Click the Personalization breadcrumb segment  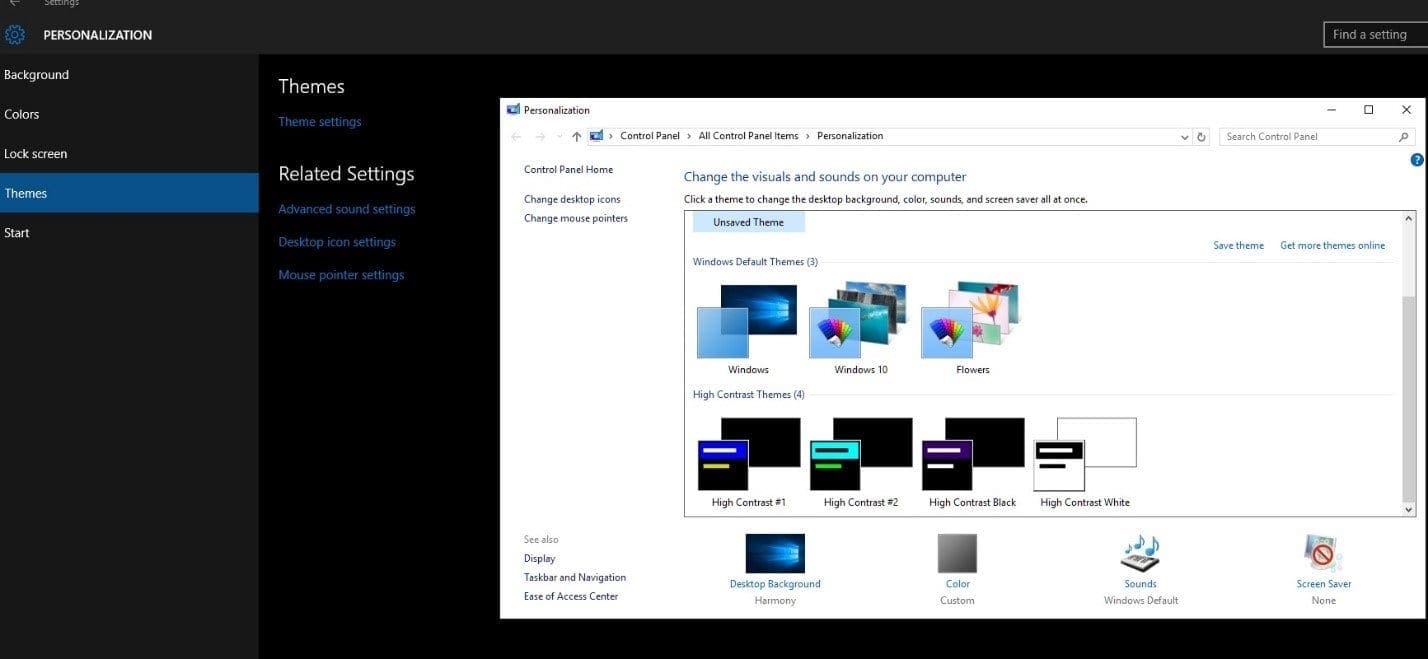850,136
